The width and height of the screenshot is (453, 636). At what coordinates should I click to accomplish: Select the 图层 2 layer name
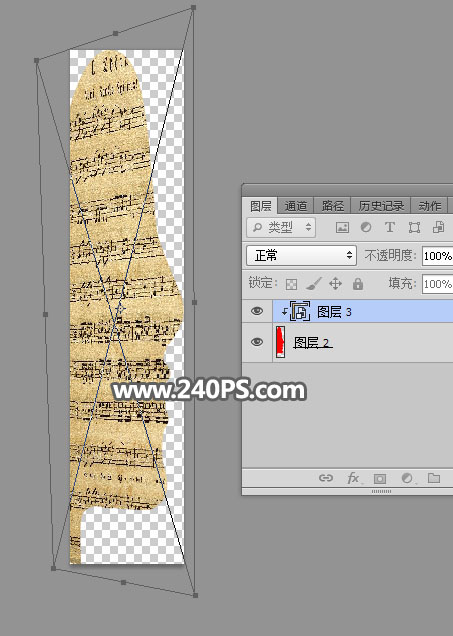coord(311,343)
